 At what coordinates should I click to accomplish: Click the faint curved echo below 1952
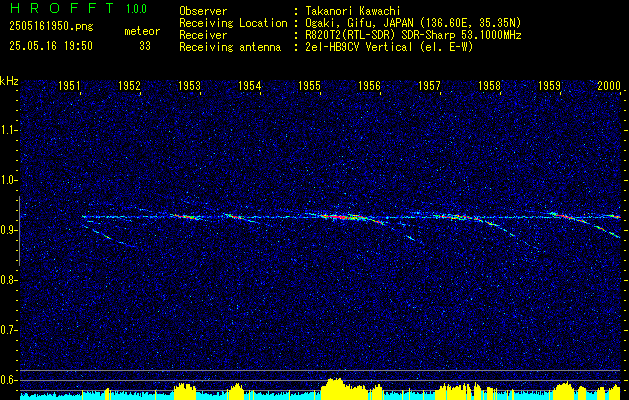click(109, 236)
